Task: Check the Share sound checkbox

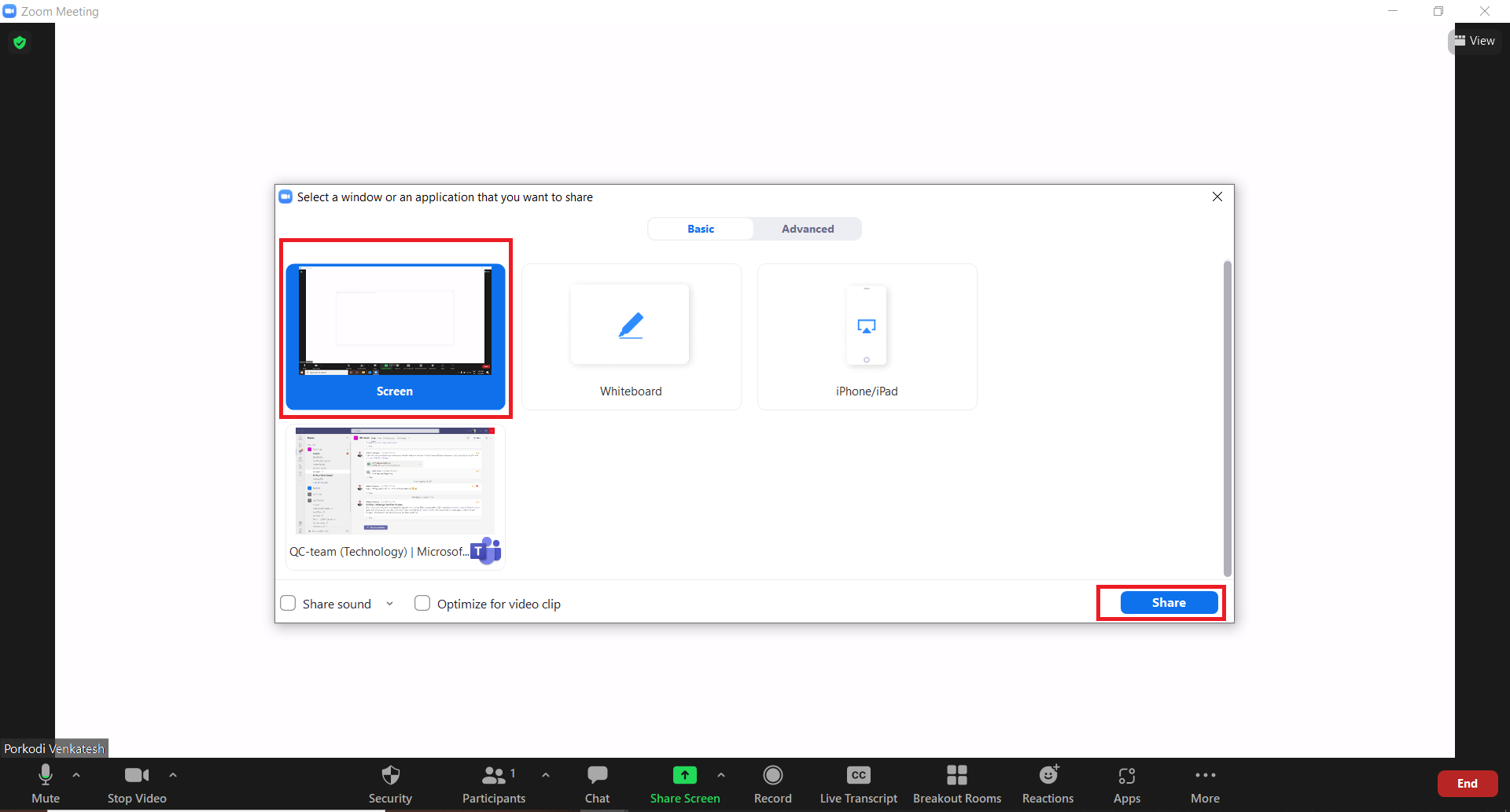Action: click(x=289, y=603)
